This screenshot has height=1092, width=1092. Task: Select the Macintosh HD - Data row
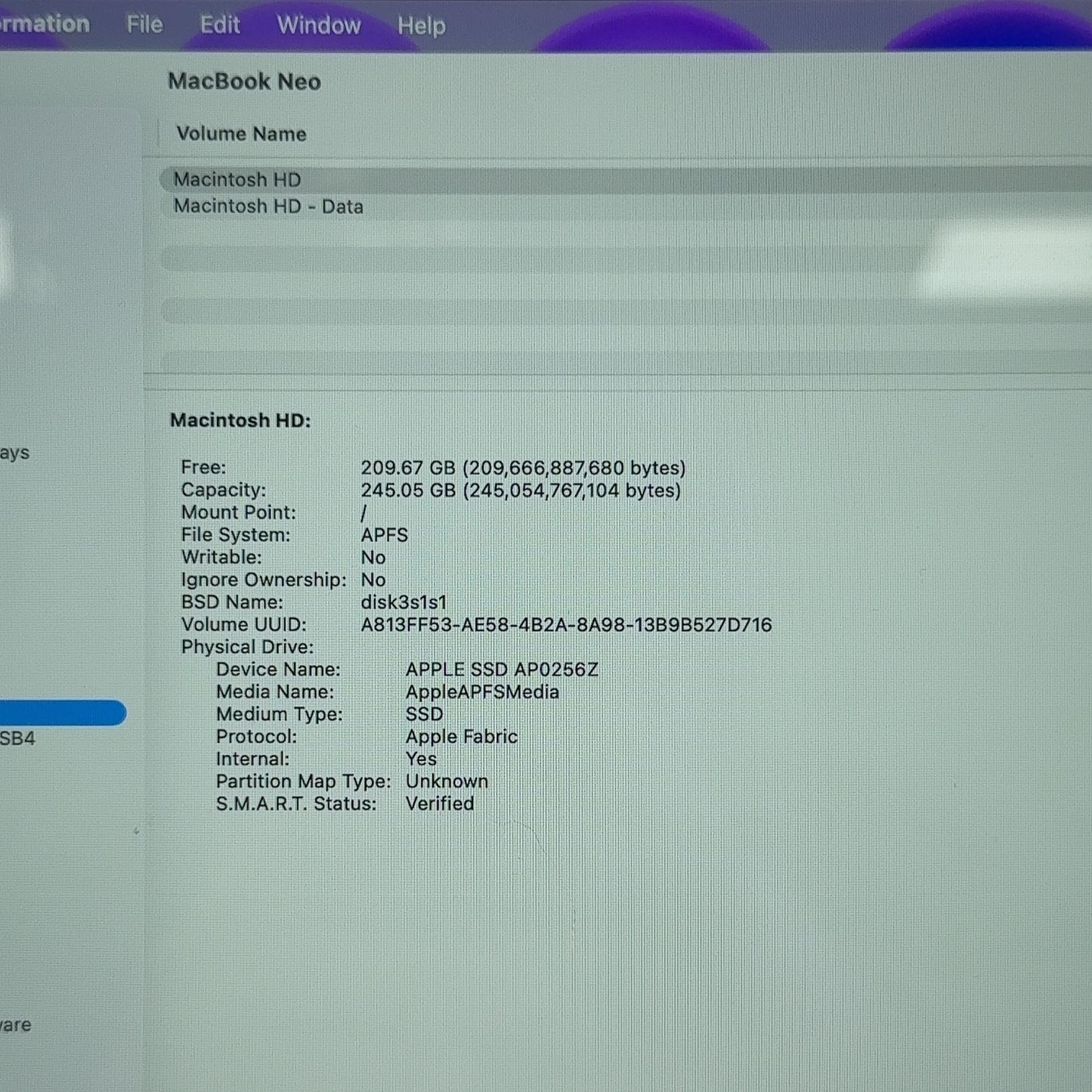pyautogui.click(x=626, y=206)
